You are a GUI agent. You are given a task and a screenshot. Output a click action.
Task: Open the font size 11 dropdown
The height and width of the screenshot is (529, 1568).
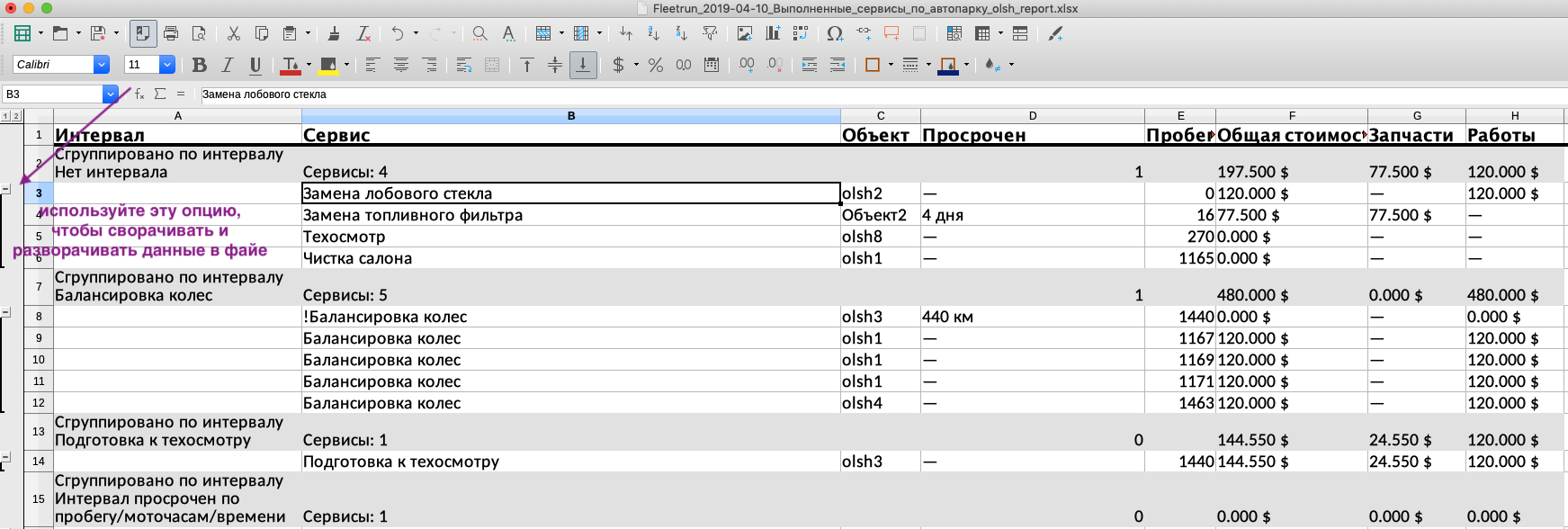pyautogui.click(x=167, y=65)
